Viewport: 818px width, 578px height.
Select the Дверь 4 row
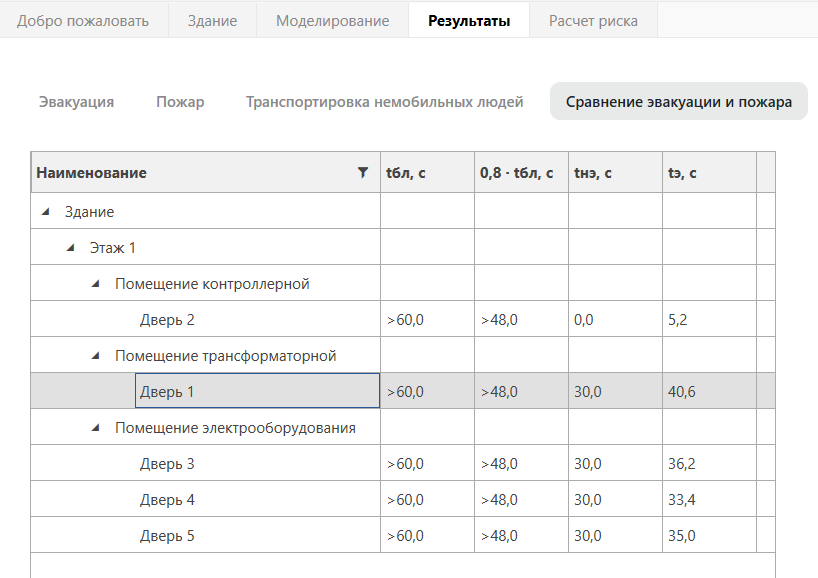[403, 500]
